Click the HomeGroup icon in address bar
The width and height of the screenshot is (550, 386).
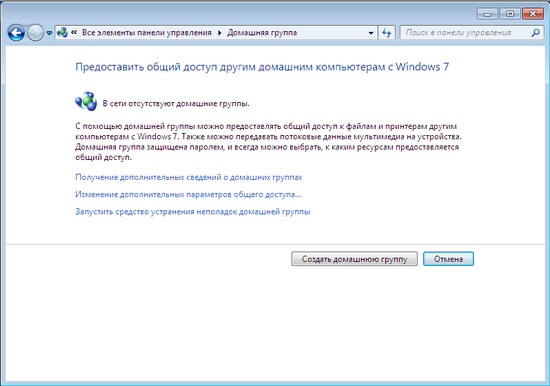pyautogui.click(x=62, y=33)
